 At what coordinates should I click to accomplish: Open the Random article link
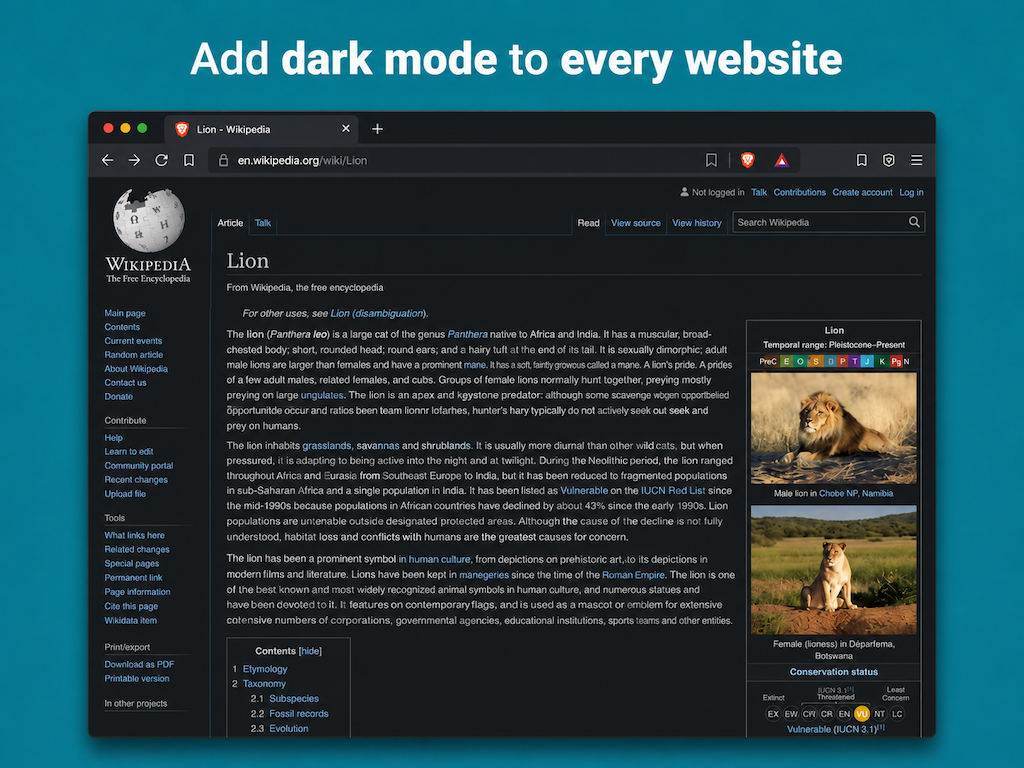134,355
